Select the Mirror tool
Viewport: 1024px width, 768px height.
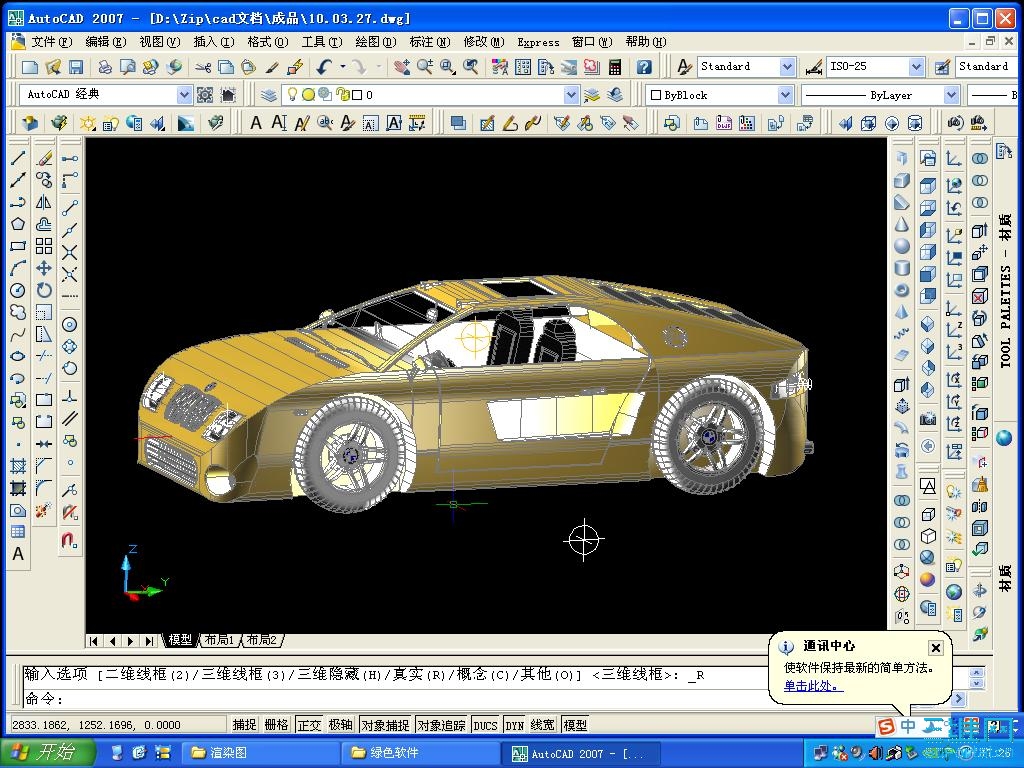[44, 202]
